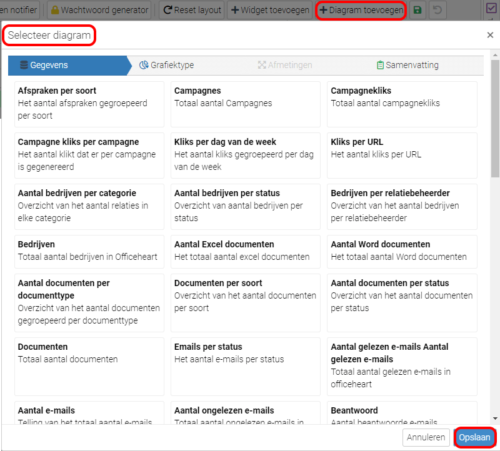Select the Documenten total card

coord(89,366)
